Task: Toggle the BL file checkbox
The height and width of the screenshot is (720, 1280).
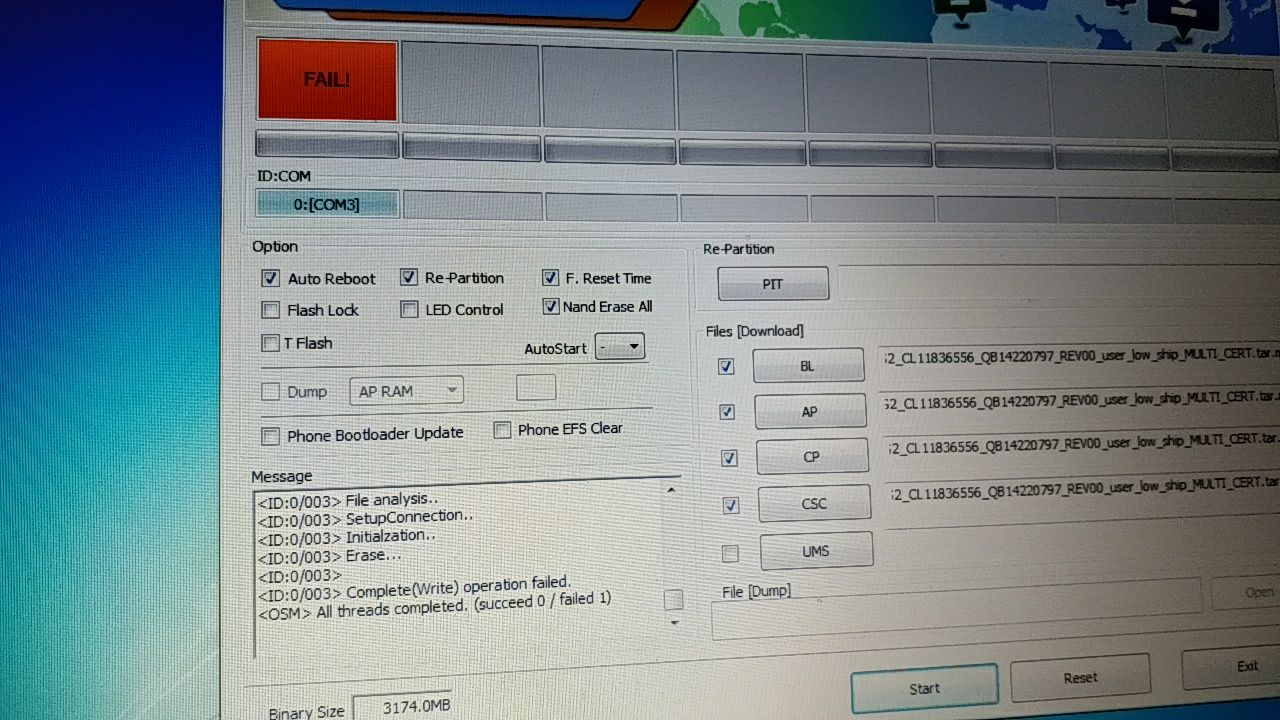Action: point(727,367)
